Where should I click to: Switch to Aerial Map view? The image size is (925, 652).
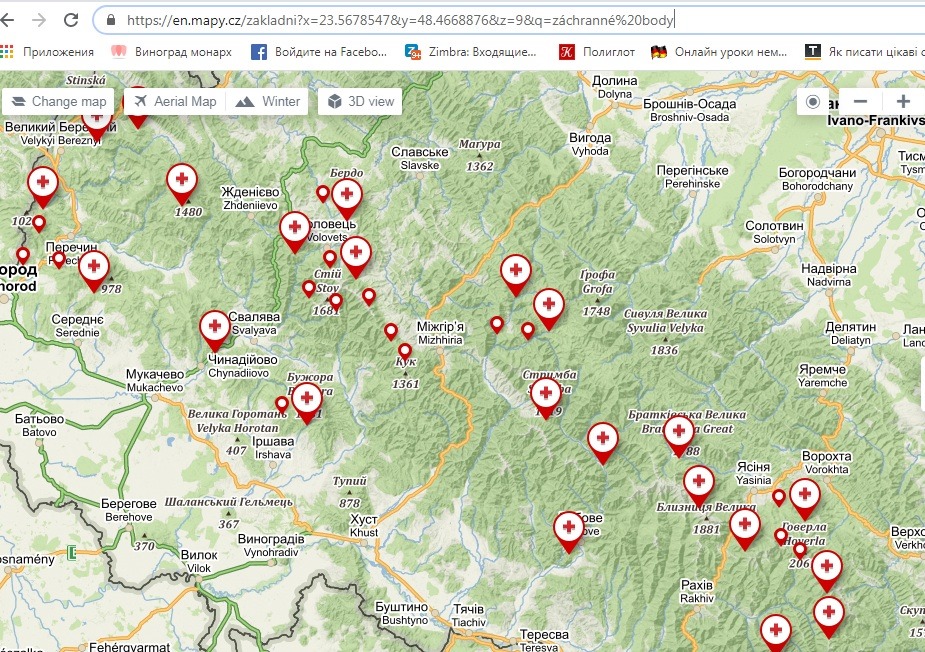[174, 101]
